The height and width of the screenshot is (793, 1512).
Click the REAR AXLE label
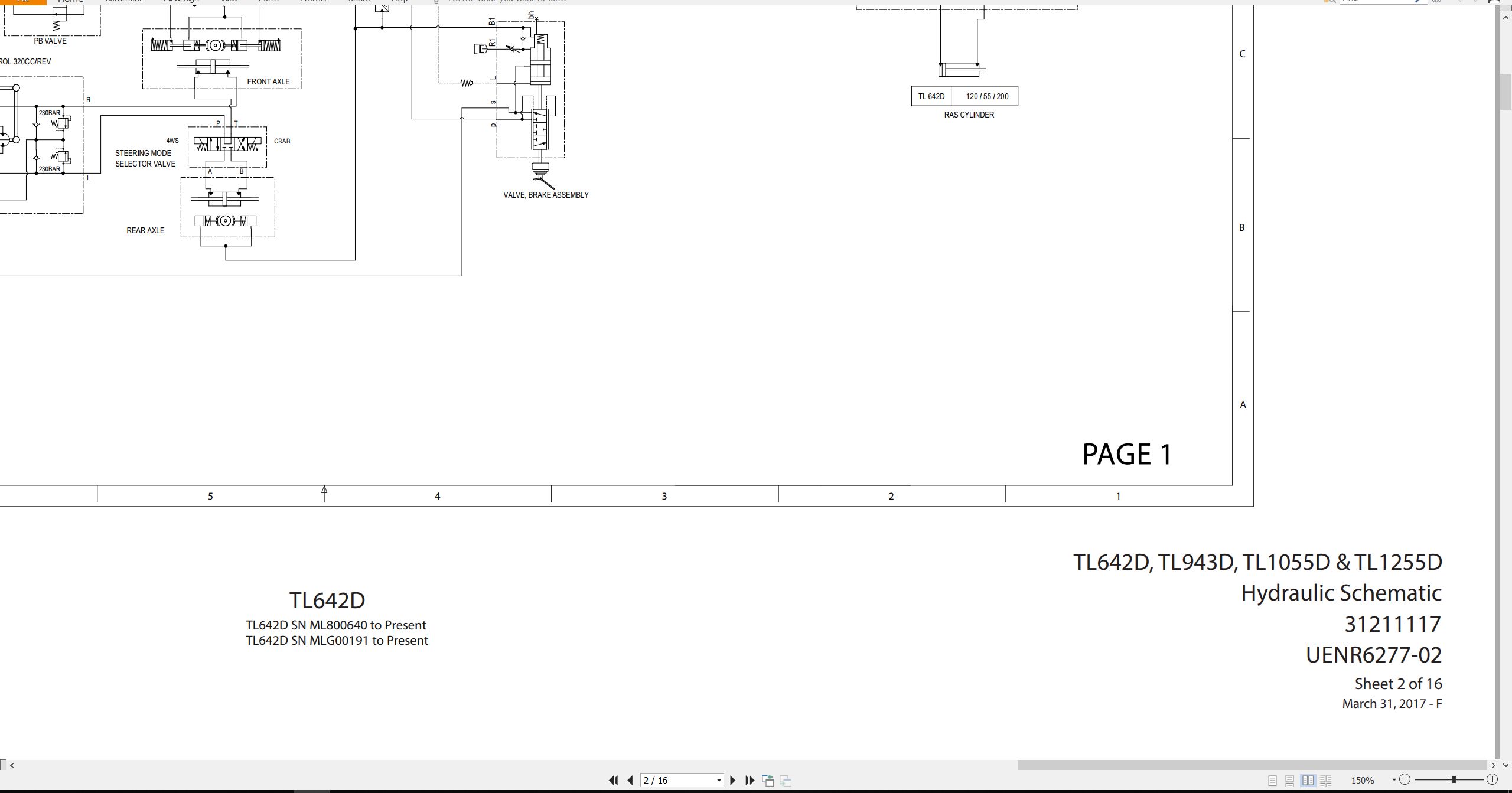[x=145, y=230]
